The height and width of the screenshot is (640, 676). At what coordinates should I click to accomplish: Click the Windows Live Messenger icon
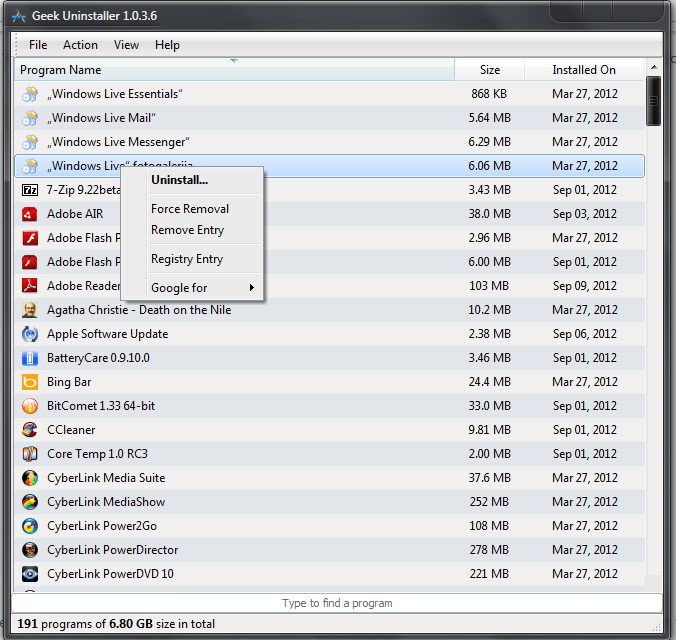(x=30, y=142)
